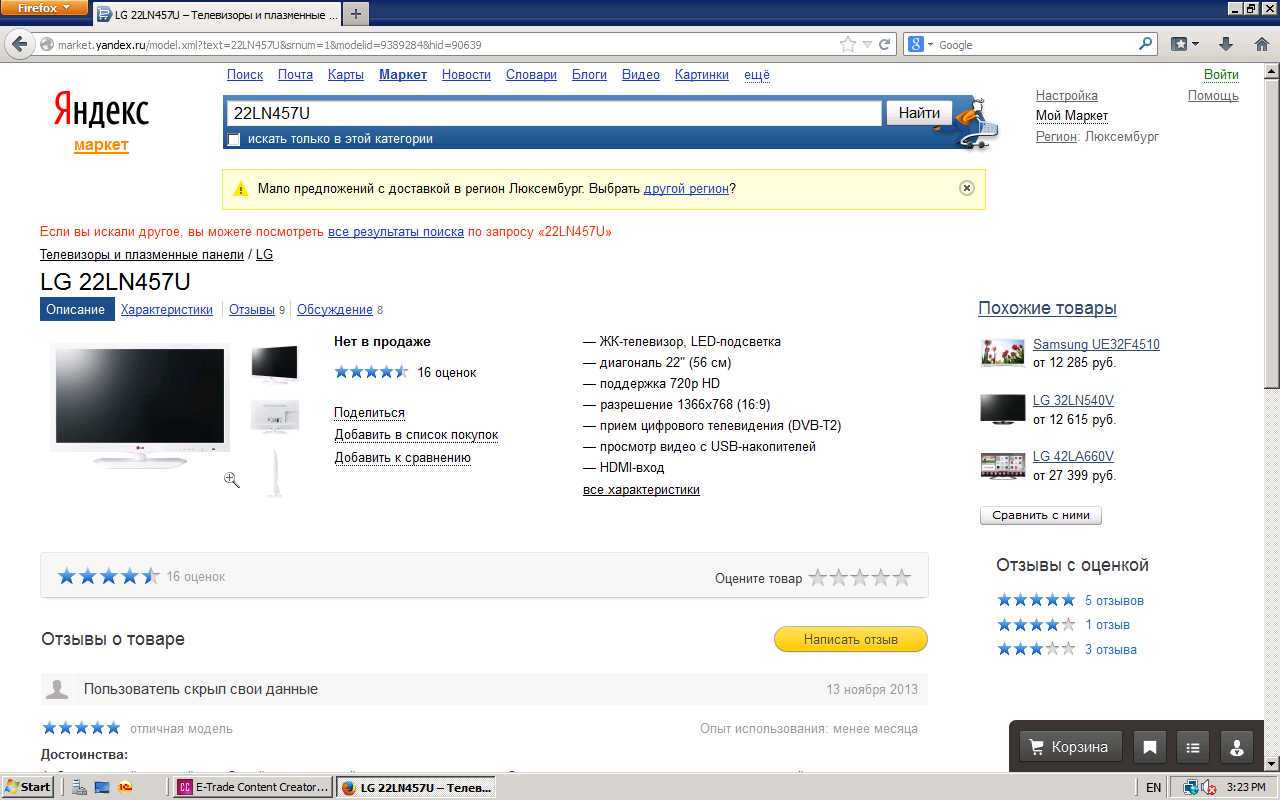Click the grey avatar of the hidden reviewer
The width and height of the screenshot is (1280, 800).
pos(58,689)
